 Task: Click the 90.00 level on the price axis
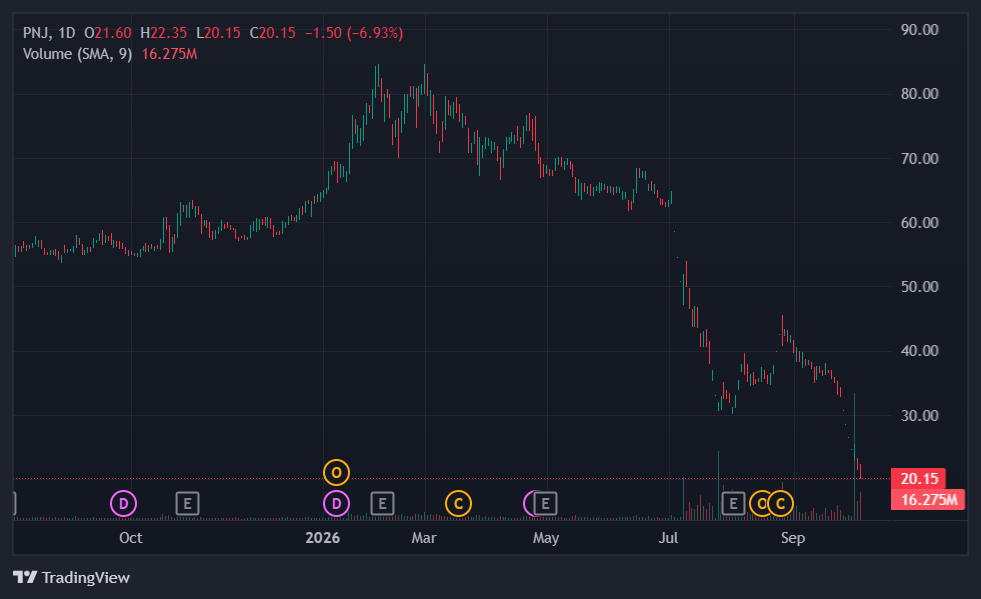[x=919, y=29]
